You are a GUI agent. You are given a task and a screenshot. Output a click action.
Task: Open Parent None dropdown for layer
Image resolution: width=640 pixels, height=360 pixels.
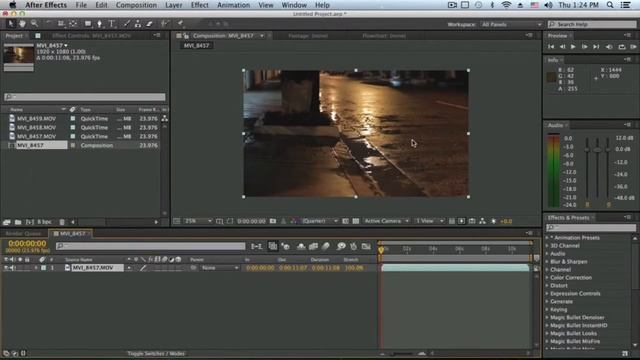[220, 268]
